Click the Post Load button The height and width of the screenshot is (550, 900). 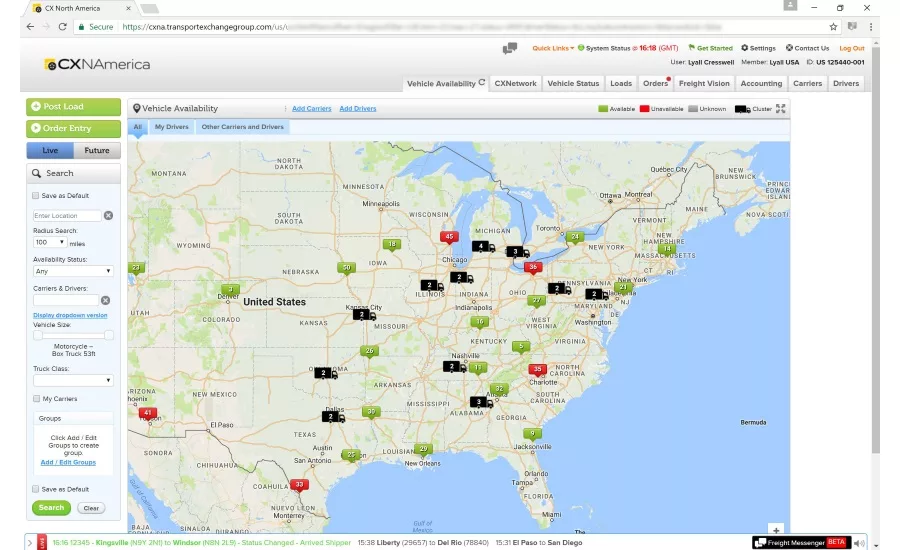click(73, 107)
